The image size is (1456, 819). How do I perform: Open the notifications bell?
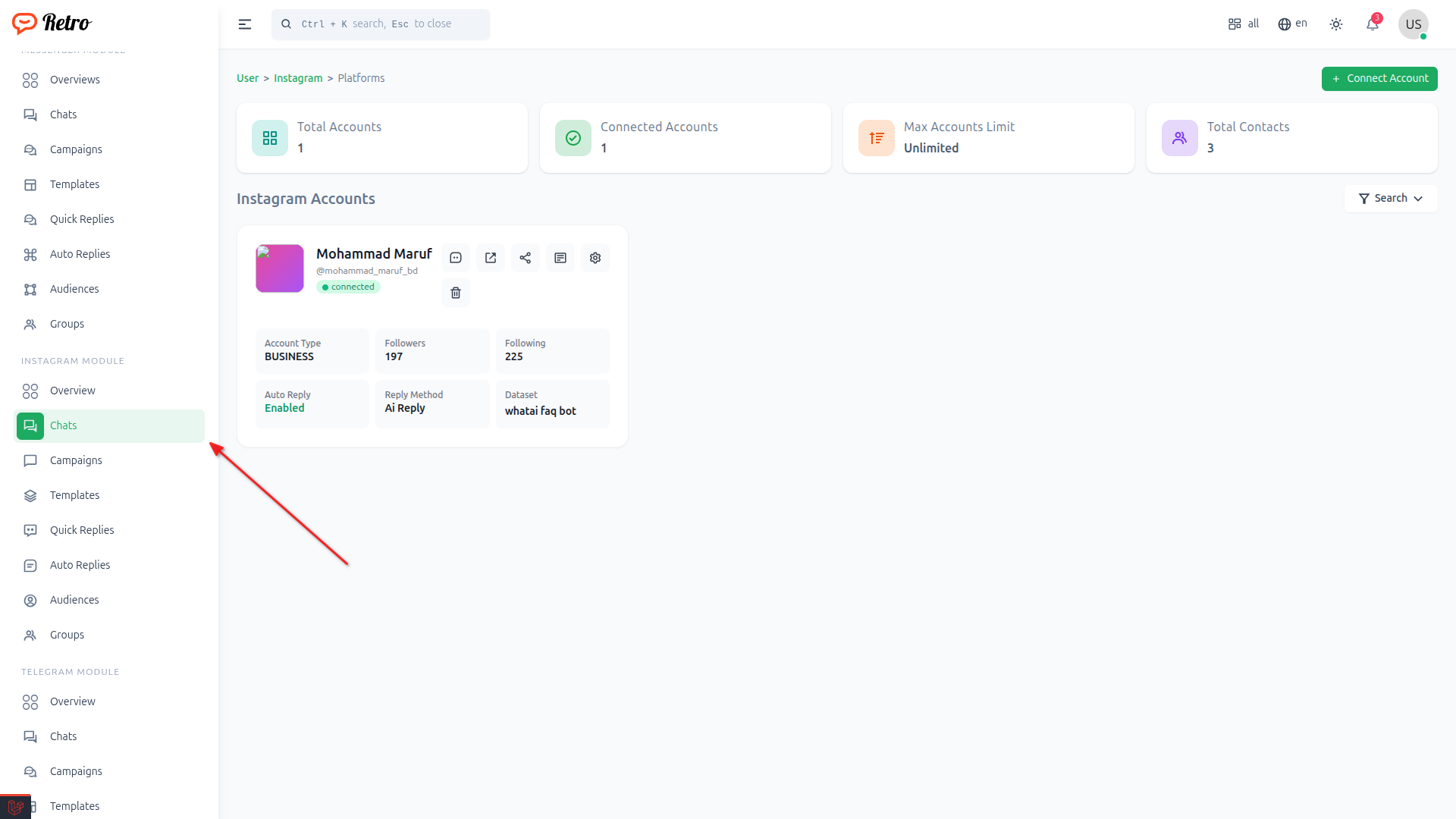click(x=1373, y=24)
